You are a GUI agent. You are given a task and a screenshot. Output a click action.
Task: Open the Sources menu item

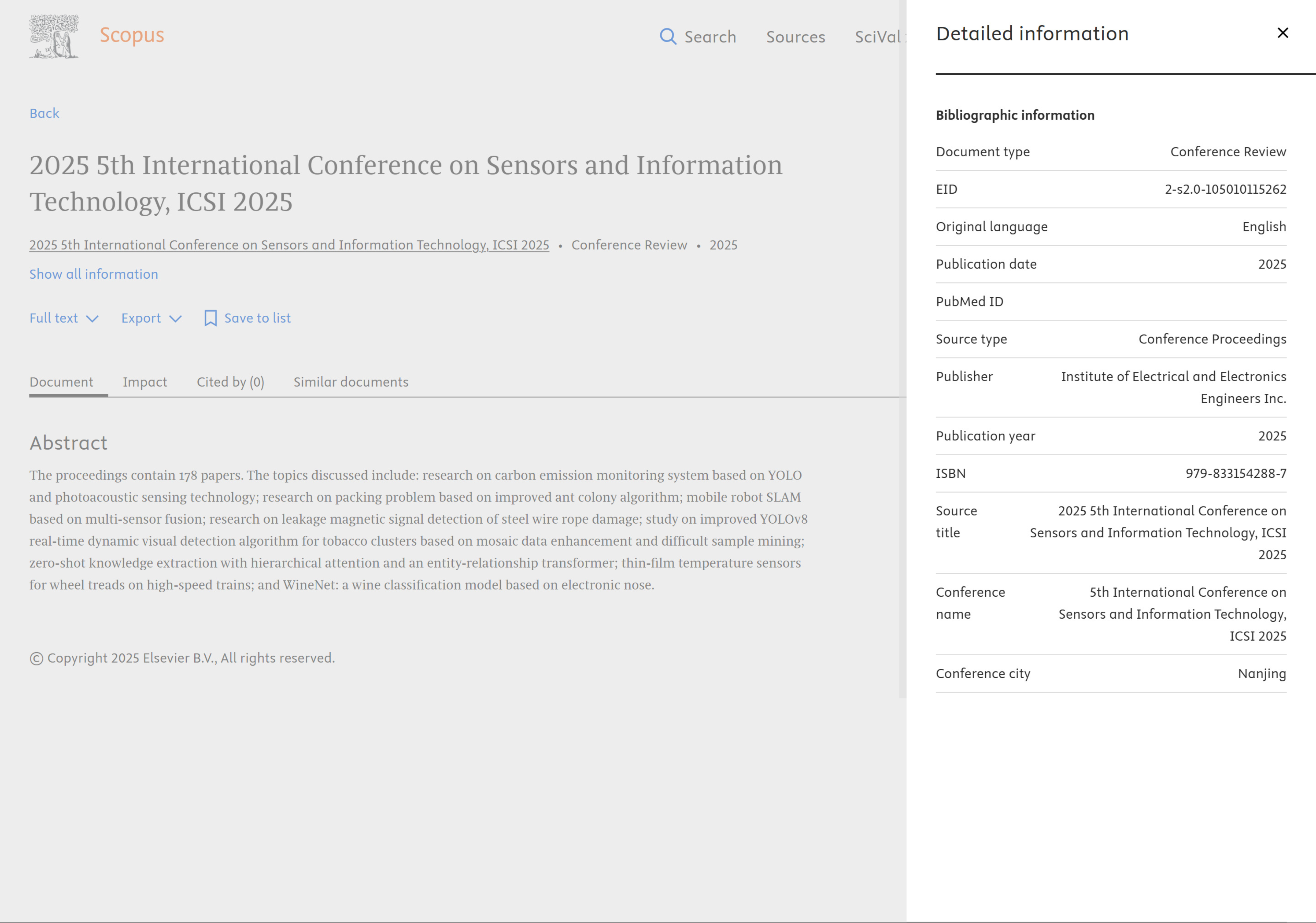(x=795, y=37)
